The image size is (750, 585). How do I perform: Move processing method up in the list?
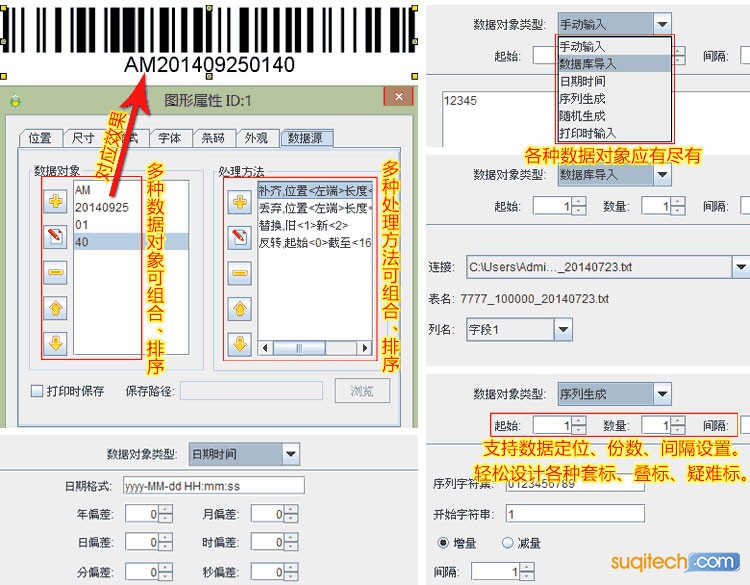(x=240, y=309)
